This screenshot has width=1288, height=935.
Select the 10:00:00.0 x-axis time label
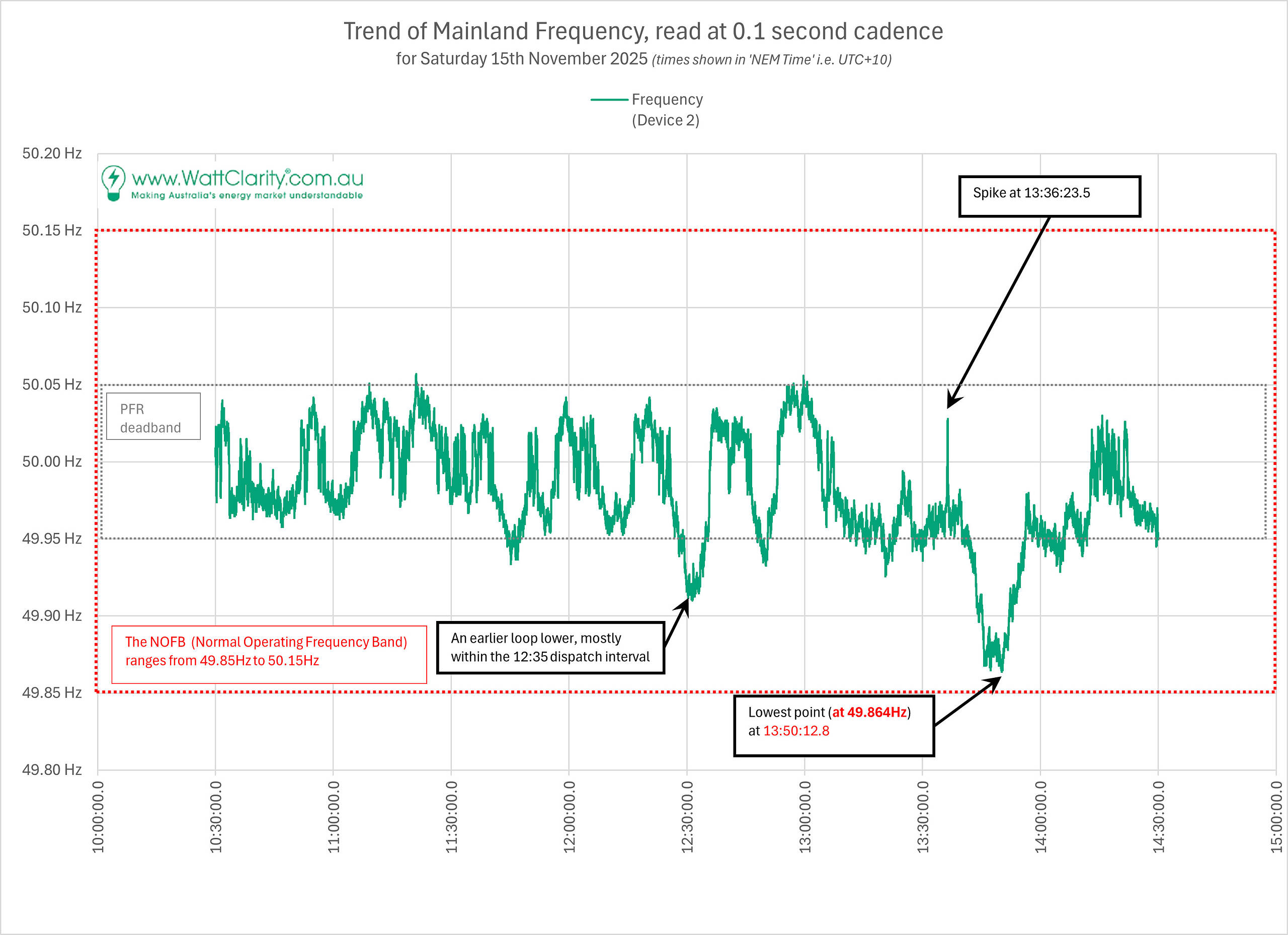98,816
